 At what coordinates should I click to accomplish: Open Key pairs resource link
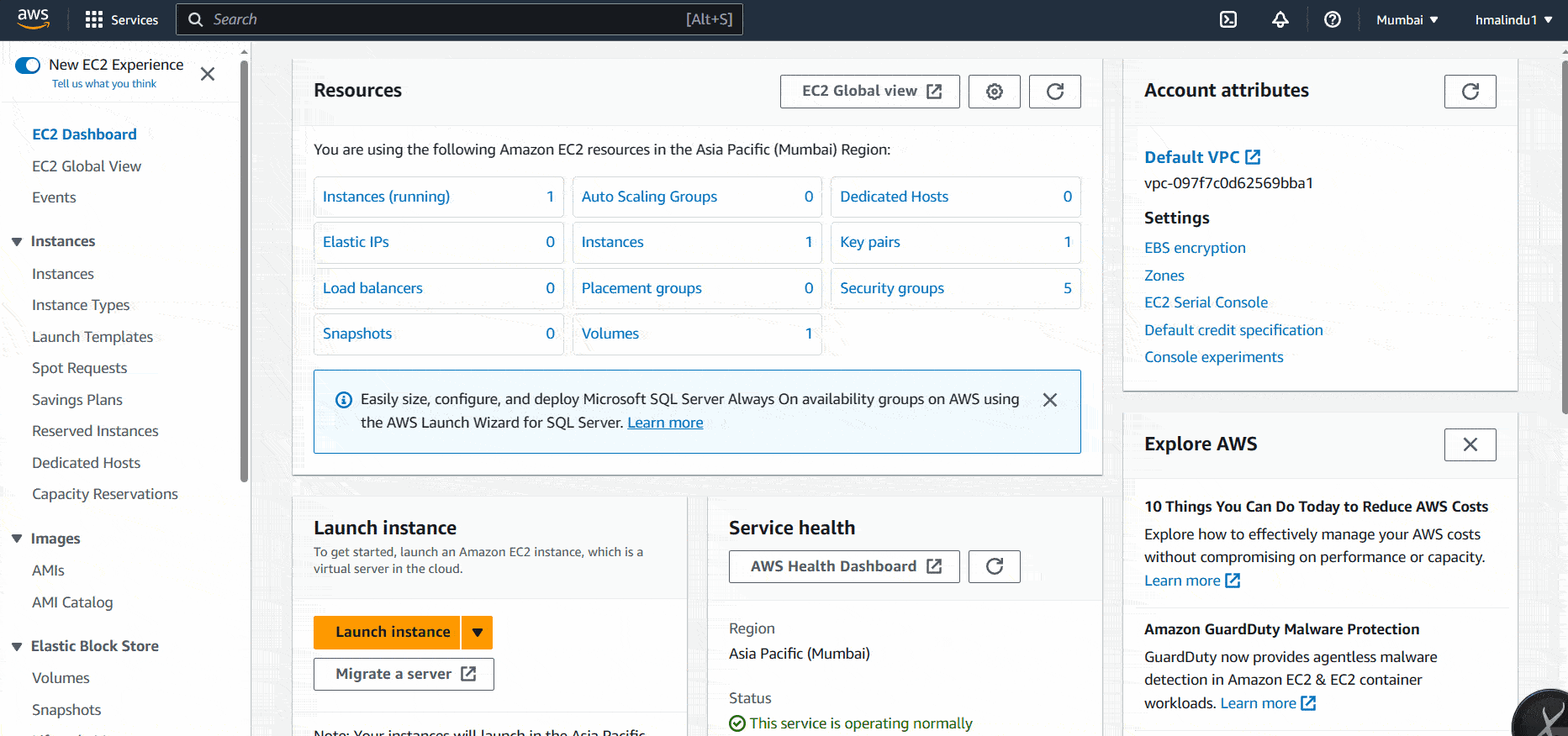click(870, 242)
